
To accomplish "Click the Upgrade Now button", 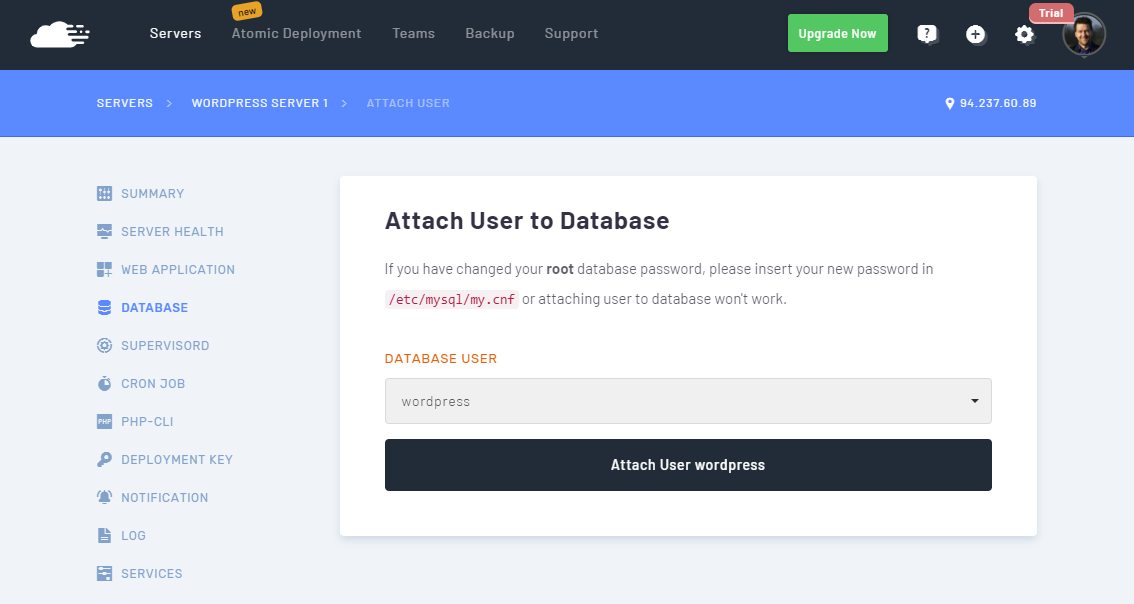I will click(837, 33).
